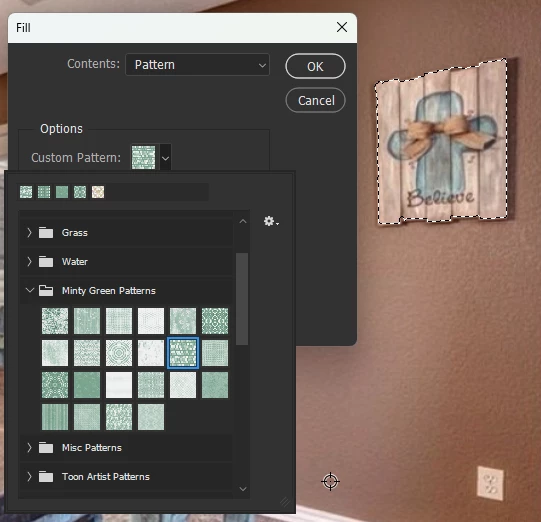
Task: Select second pattern in second Minty Green row
Action: (87, 353)
